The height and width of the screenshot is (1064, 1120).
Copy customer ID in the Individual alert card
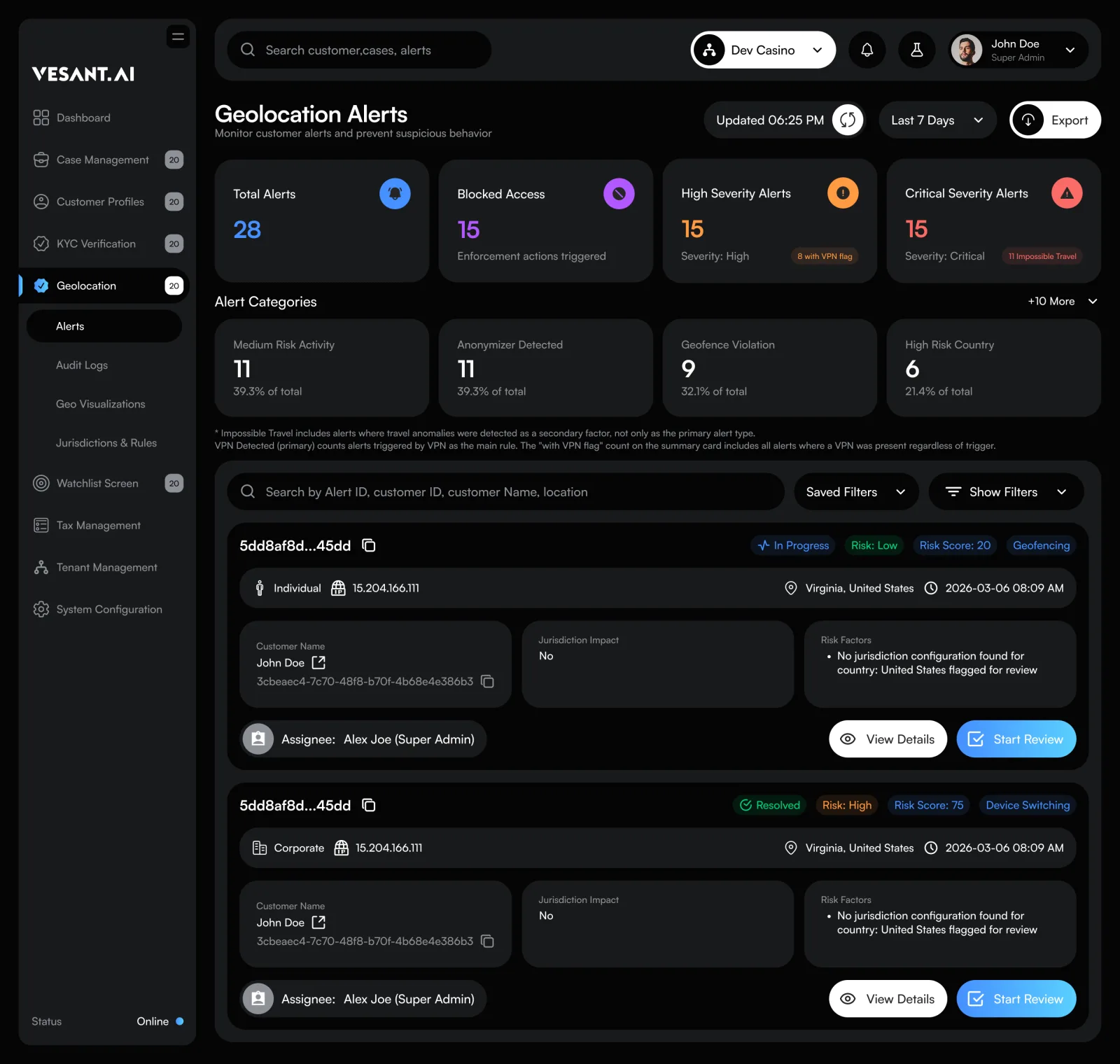[488, 681]
